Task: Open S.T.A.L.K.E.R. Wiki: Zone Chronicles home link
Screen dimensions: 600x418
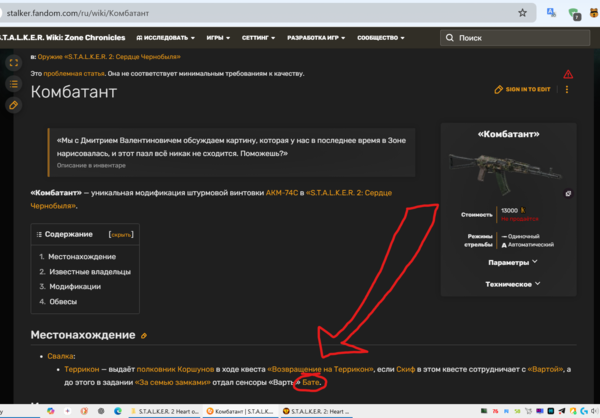Action: (x=62, y=38)
